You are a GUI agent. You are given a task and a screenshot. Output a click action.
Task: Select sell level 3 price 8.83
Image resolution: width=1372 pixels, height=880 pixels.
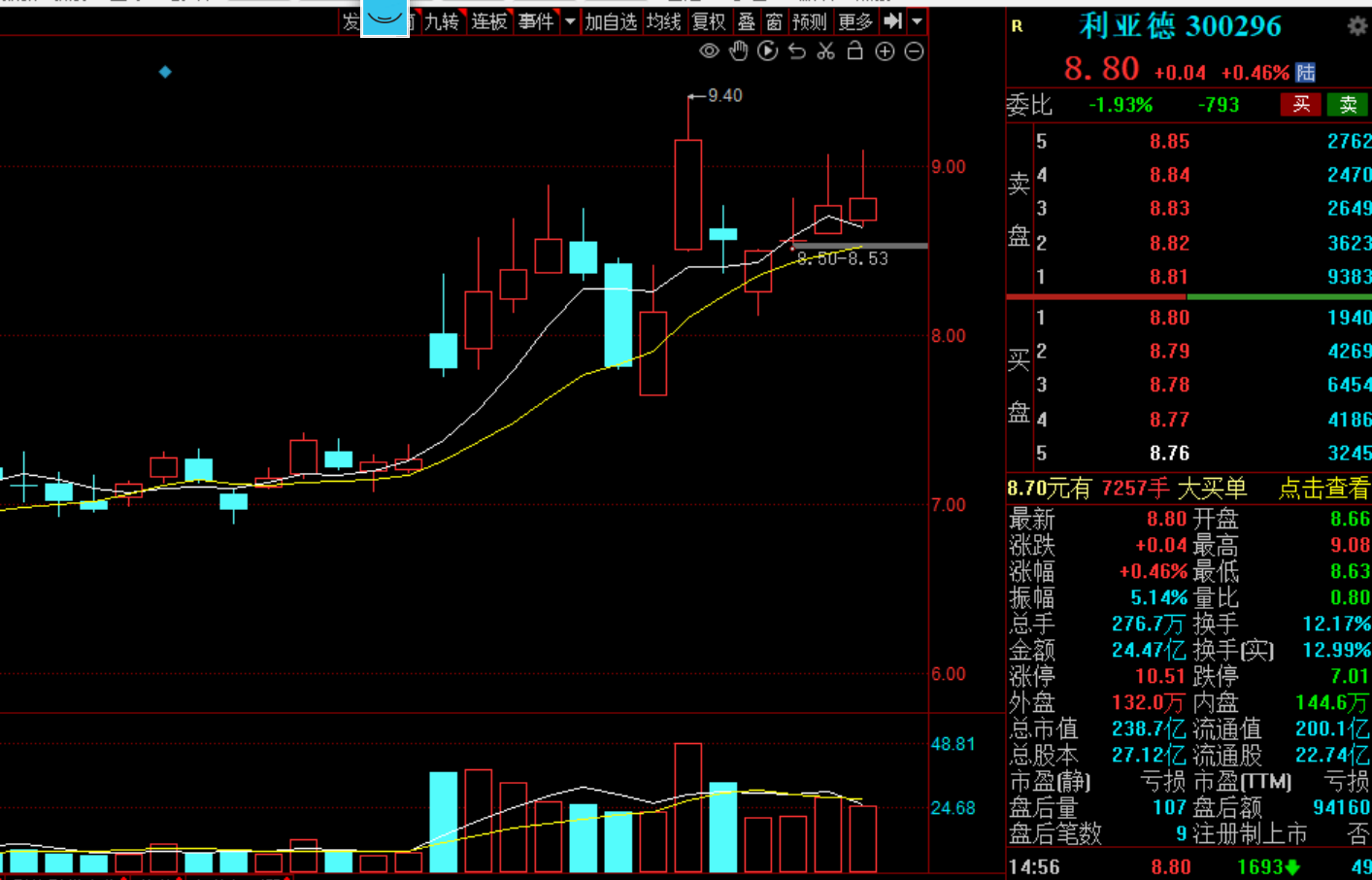click(x=1169, y=208)
